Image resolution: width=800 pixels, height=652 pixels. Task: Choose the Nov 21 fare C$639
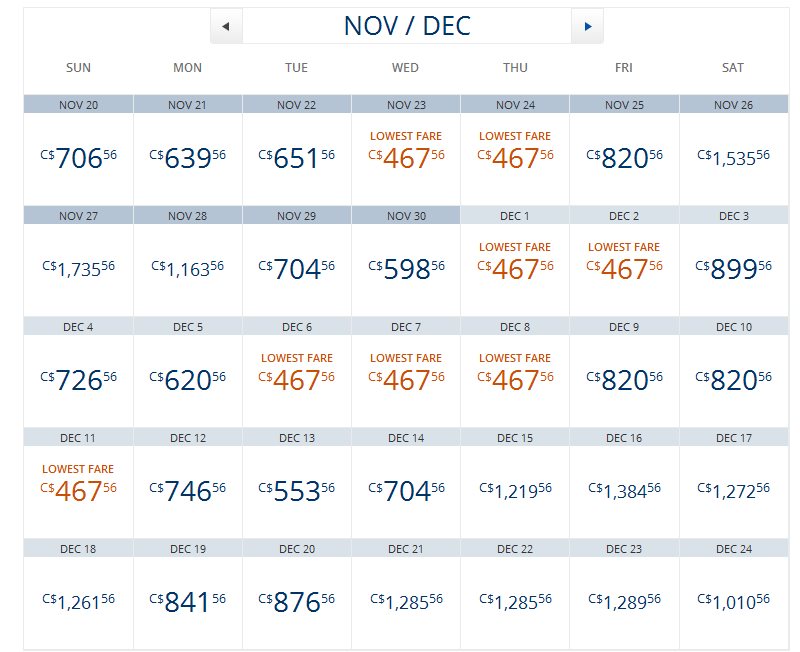pyautogui.click(x=188, y=157)
